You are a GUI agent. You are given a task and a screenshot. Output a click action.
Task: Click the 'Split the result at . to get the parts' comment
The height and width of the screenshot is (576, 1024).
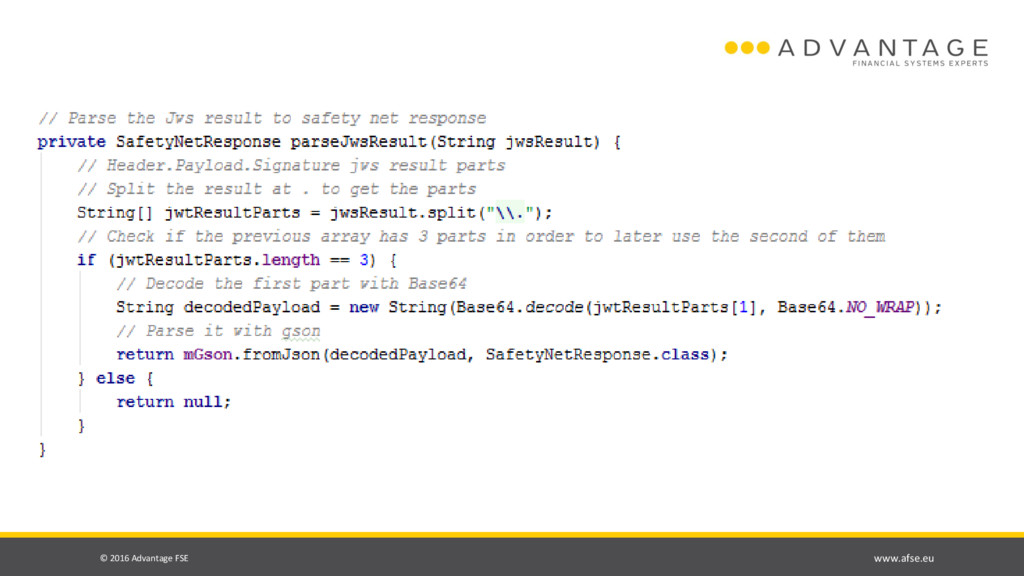(277, 189)
